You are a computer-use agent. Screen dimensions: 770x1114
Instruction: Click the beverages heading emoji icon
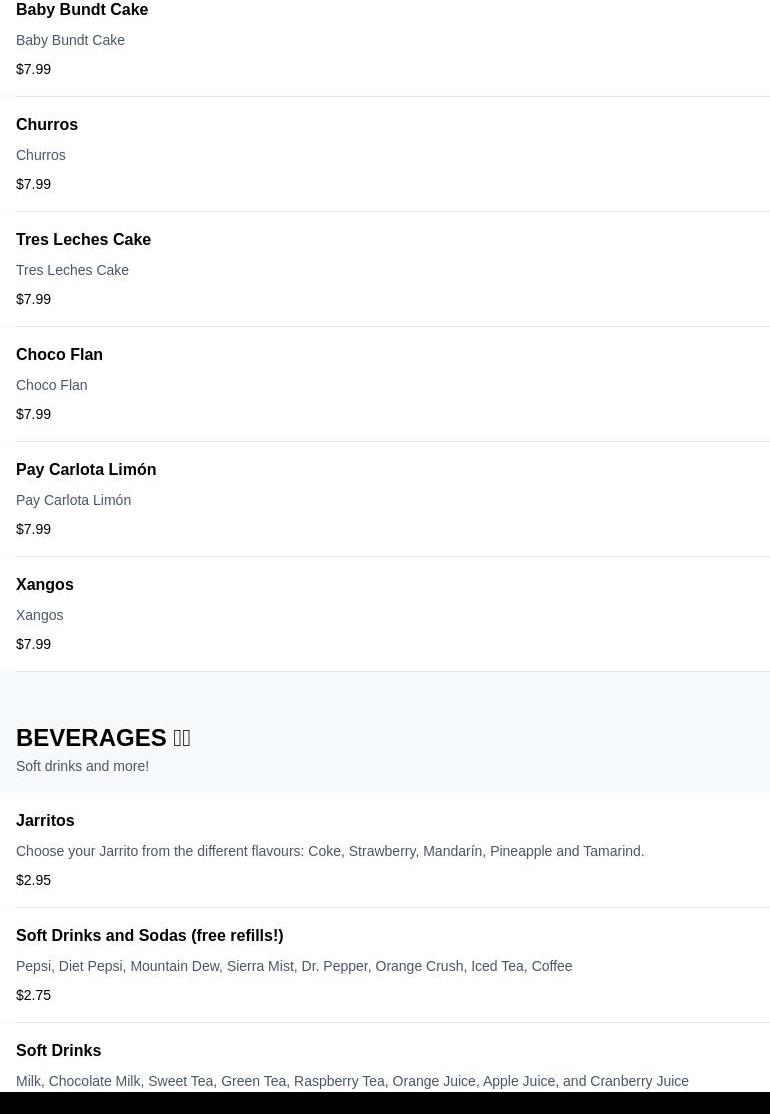[x=182, y=737]
